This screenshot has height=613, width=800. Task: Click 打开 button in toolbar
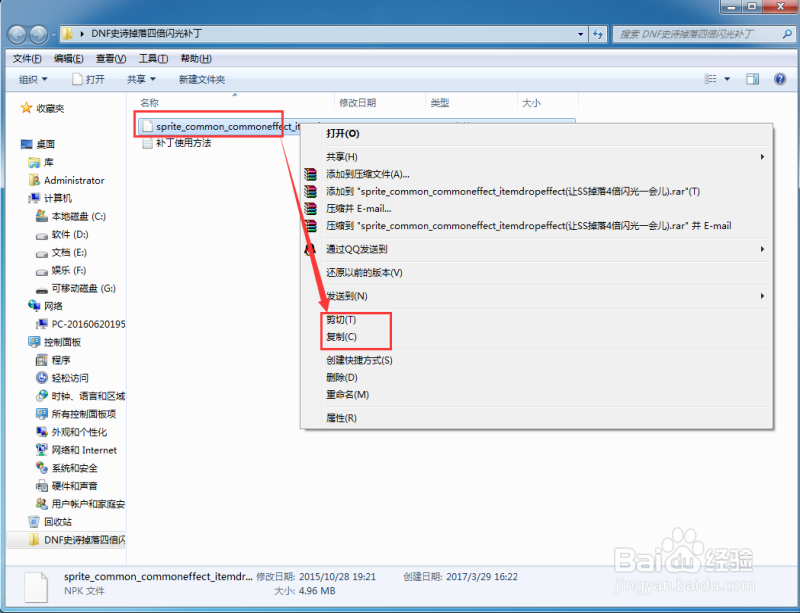pyautogui.click(x=88, y=80)
